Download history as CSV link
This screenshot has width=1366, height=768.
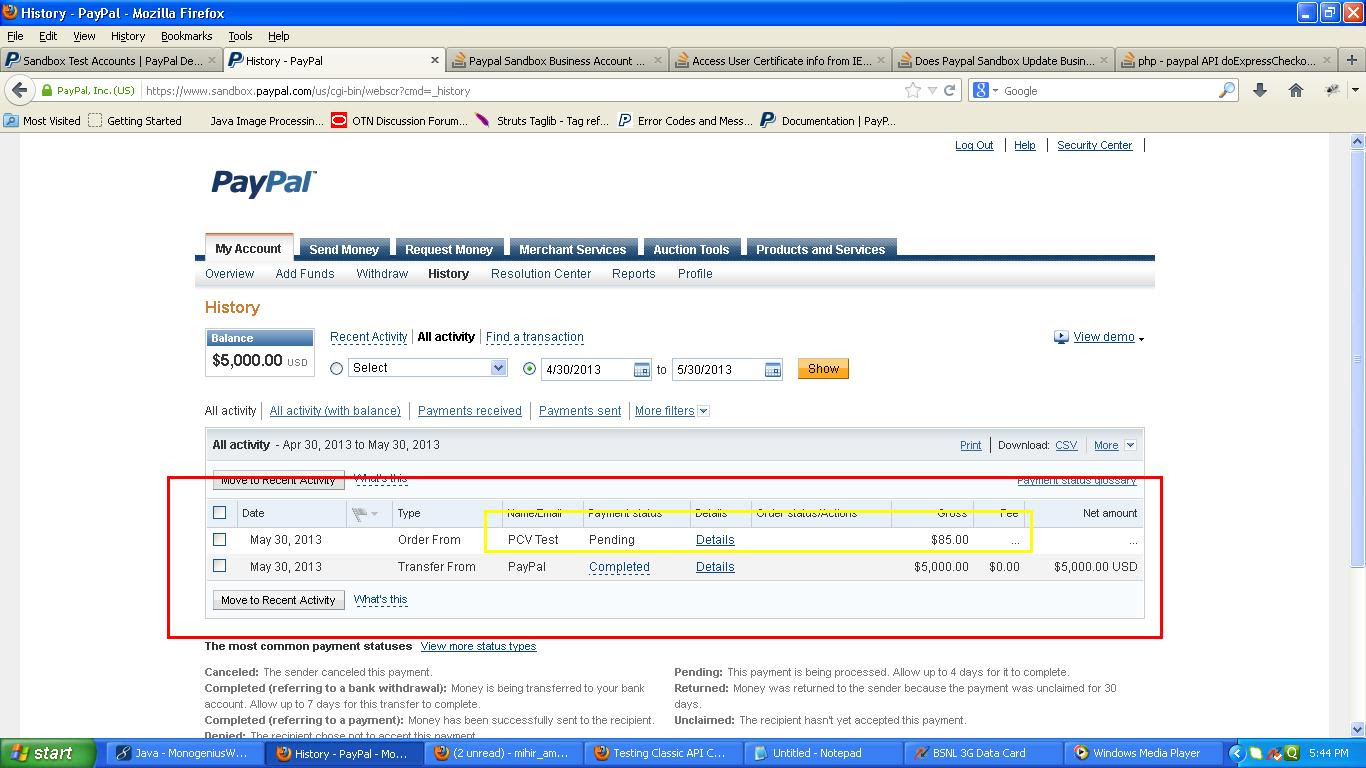[x=1066, y=445]
